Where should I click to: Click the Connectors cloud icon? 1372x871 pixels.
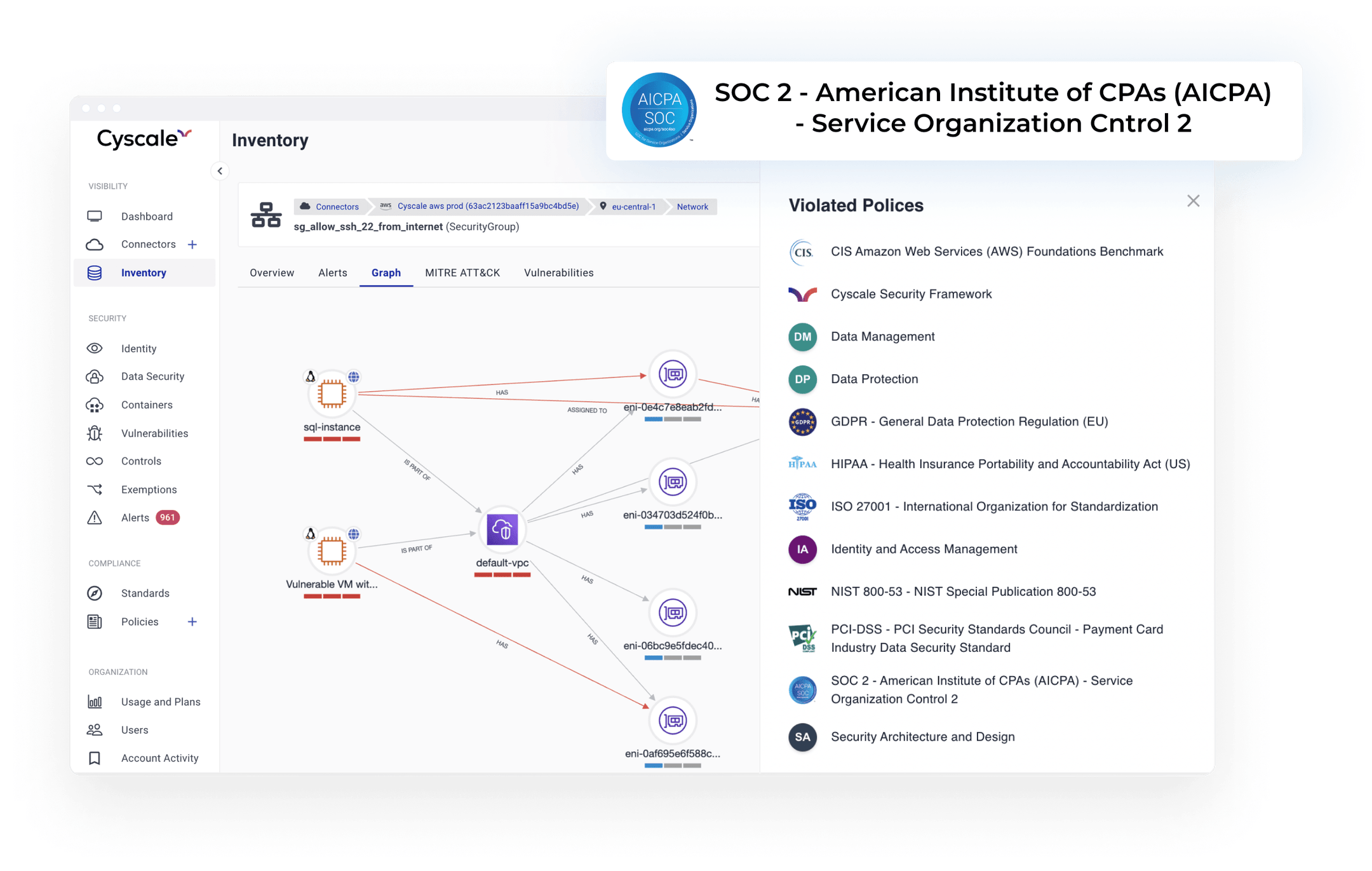(x=95, y=245)
